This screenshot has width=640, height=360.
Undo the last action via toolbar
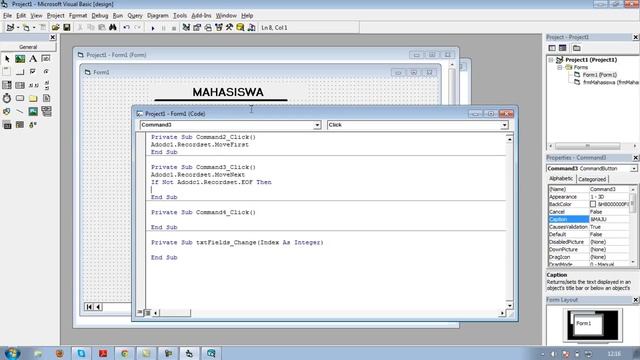tap(127, 27)
